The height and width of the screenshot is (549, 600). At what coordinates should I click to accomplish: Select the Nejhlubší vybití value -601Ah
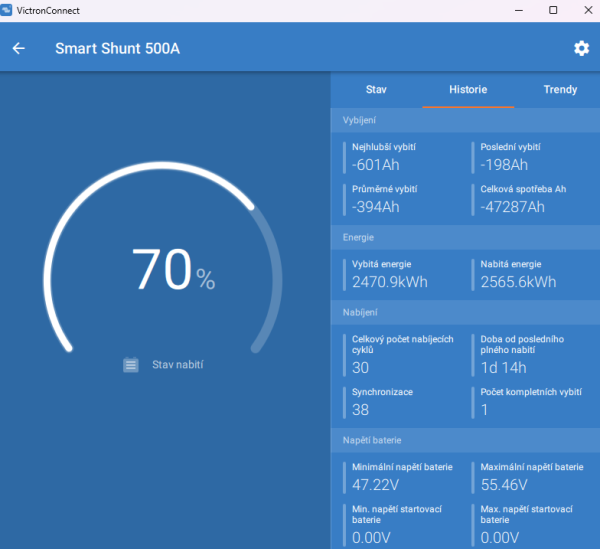click(376, 165)
